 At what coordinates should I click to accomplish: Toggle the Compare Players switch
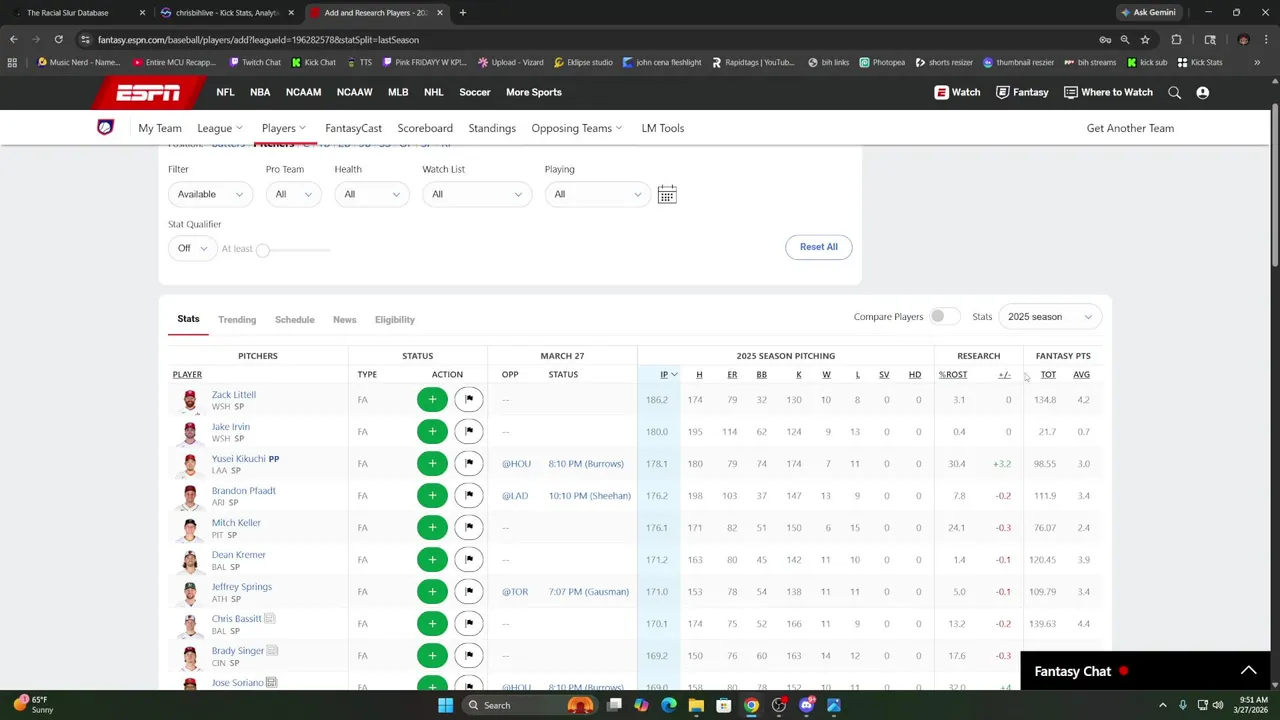[943, 316]
